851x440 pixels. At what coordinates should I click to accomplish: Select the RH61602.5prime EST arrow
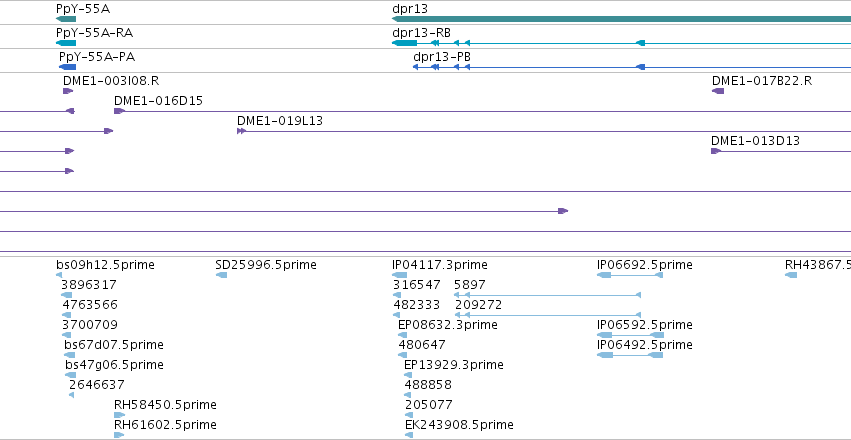coord(119,435)
